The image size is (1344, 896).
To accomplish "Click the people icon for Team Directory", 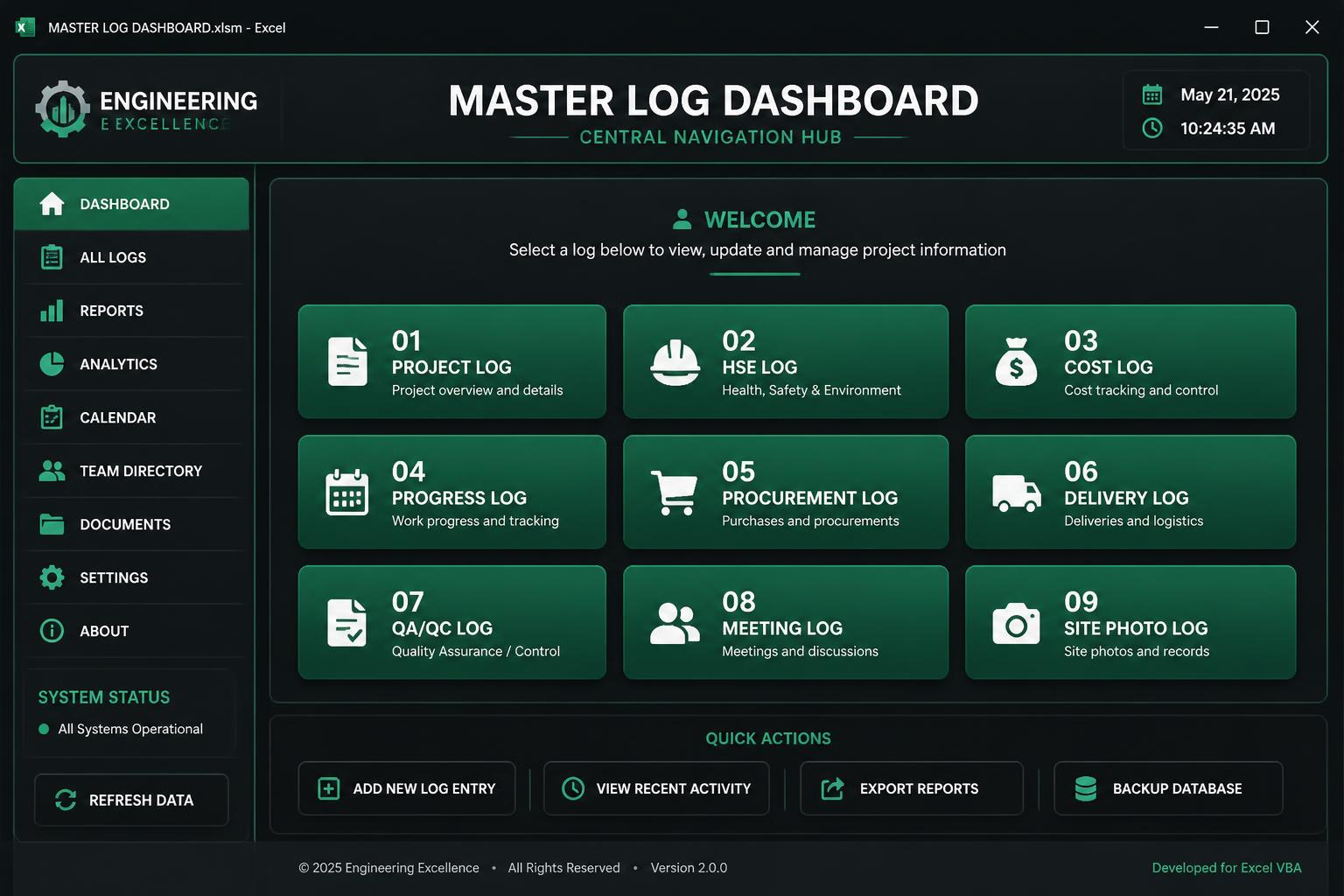I will click(52, 471).
